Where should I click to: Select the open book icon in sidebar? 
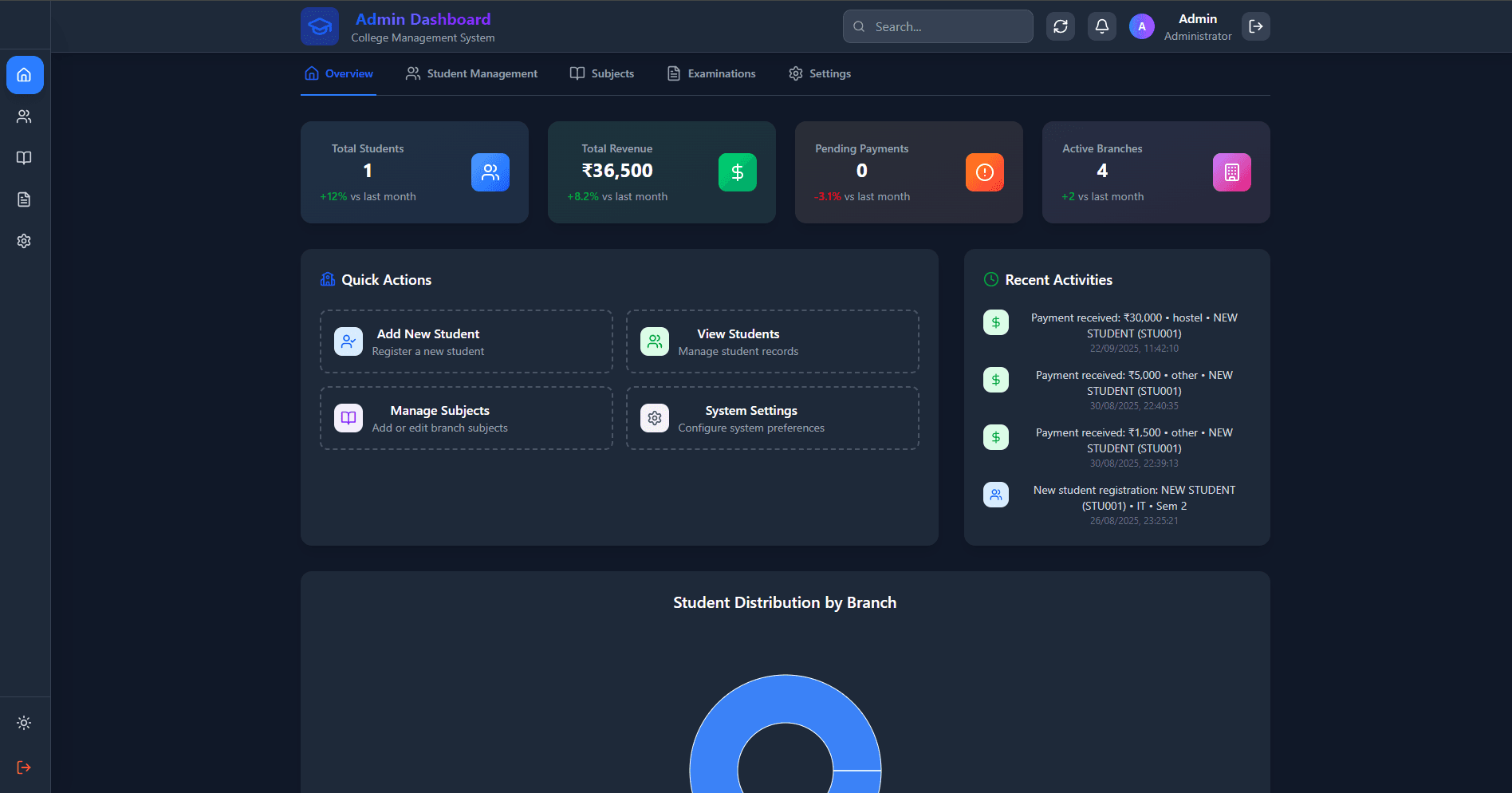(x=25, y=158)
